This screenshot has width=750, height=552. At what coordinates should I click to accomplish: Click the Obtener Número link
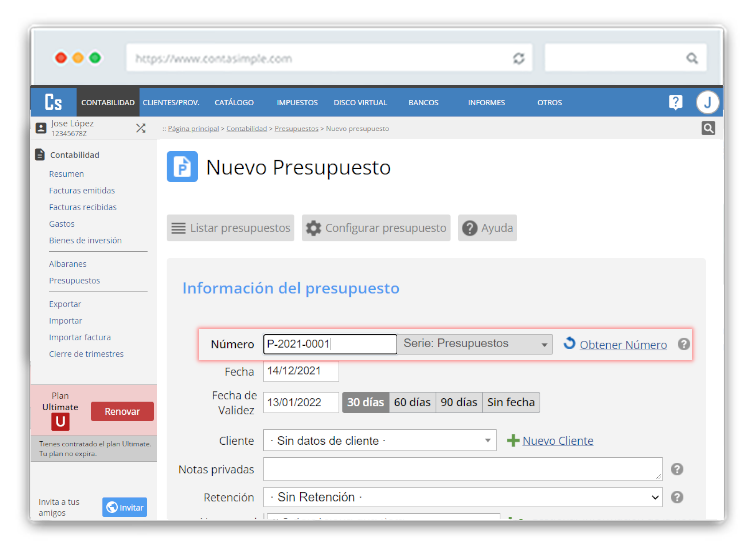coord(623,345)
